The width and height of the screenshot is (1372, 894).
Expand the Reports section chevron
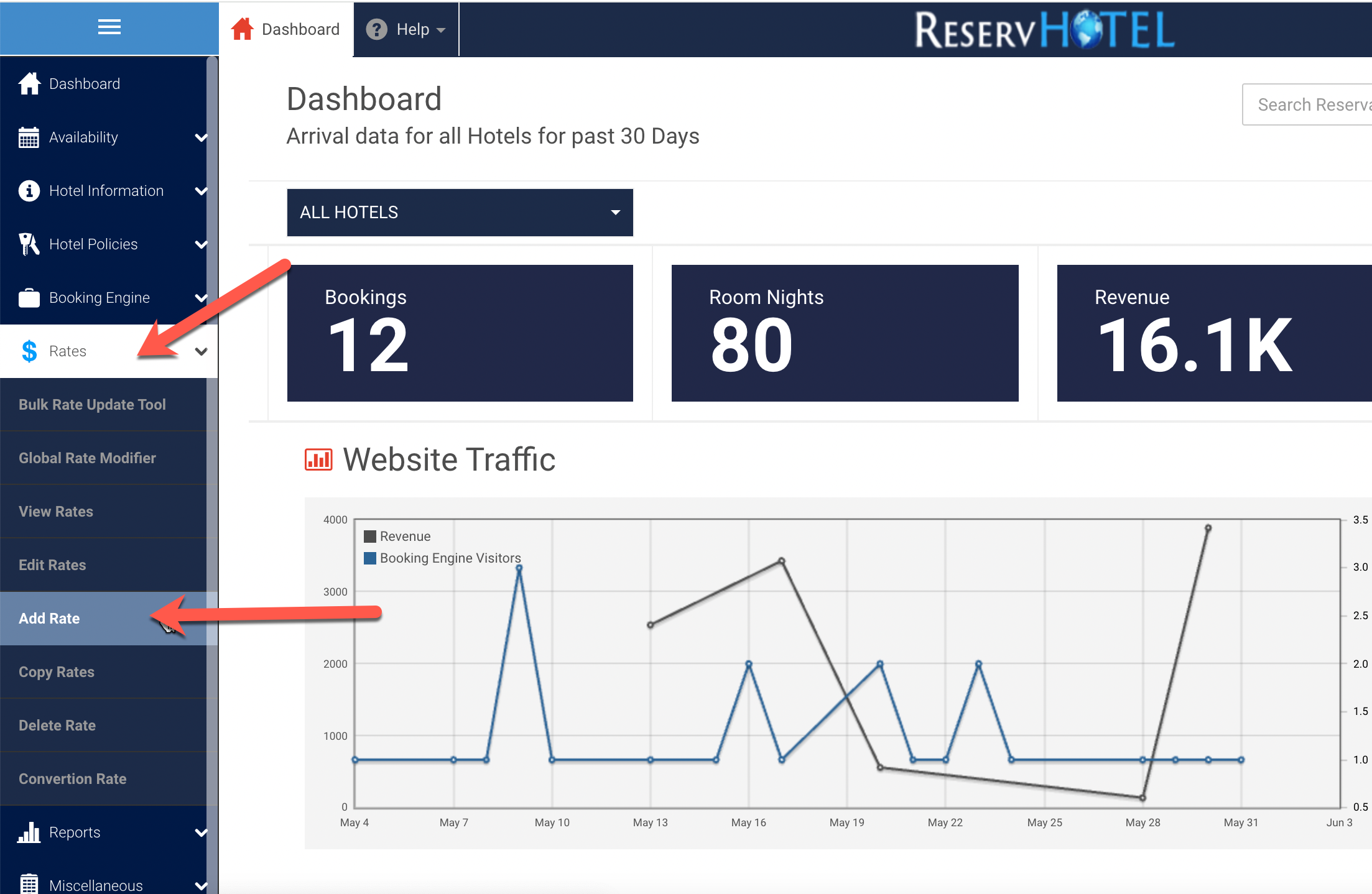[x=200, y=832]
